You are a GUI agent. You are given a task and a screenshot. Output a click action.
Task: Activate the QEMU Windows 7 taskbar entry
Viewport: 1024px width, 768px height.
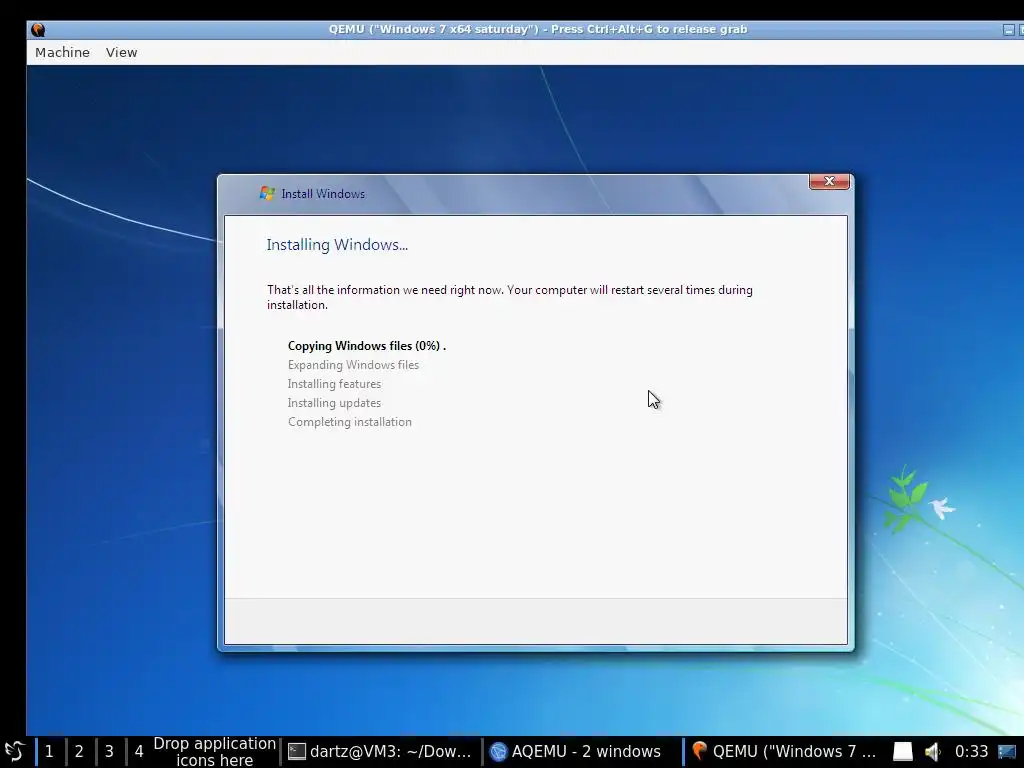[784, 751]
